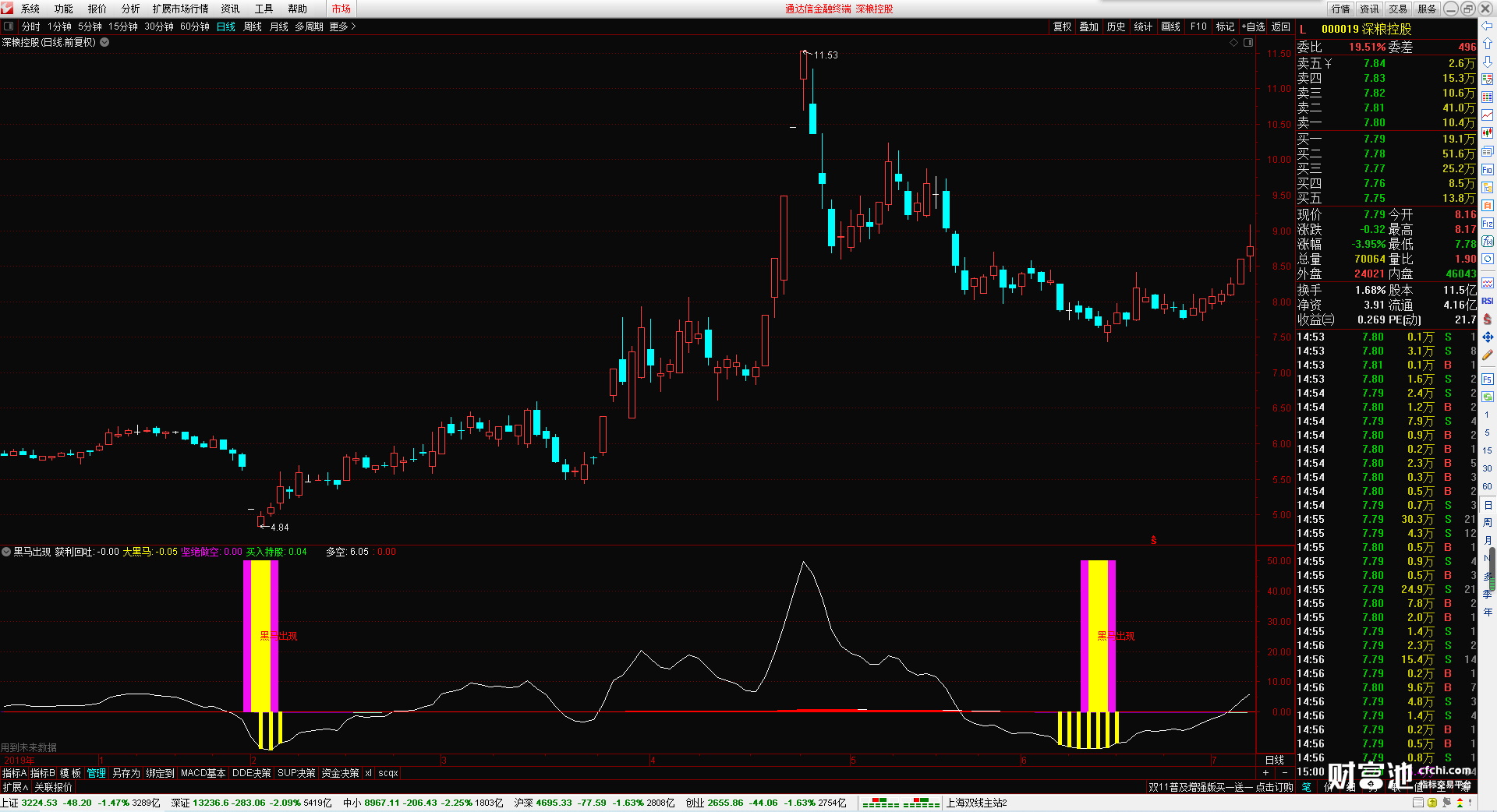Select the MACD基本 indicator tab
The image size is (1497, 812).
point(203,773)
